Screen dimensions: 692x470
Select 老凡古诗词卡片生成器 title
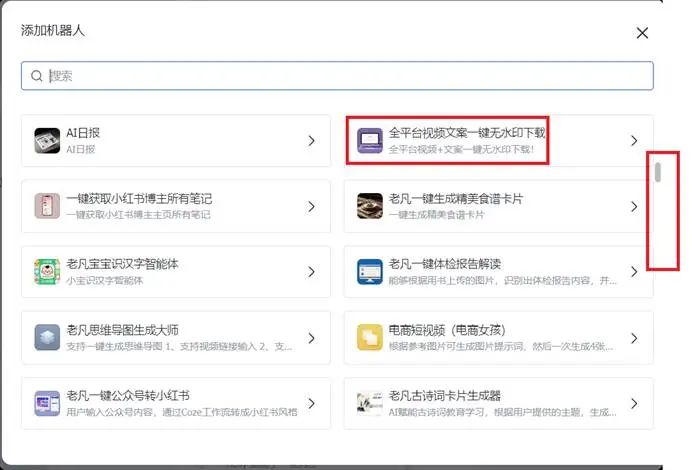tap(444, 395)
